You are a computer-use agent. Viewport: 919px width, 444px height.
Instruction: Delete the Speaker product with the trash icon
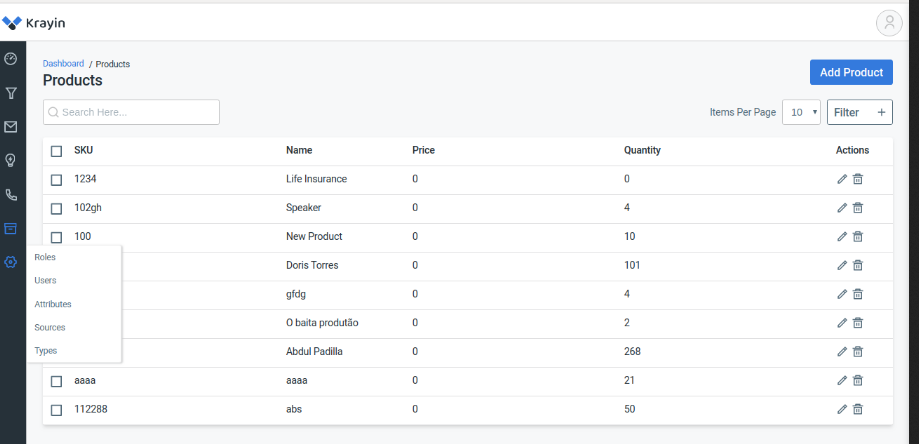point(857,207)
